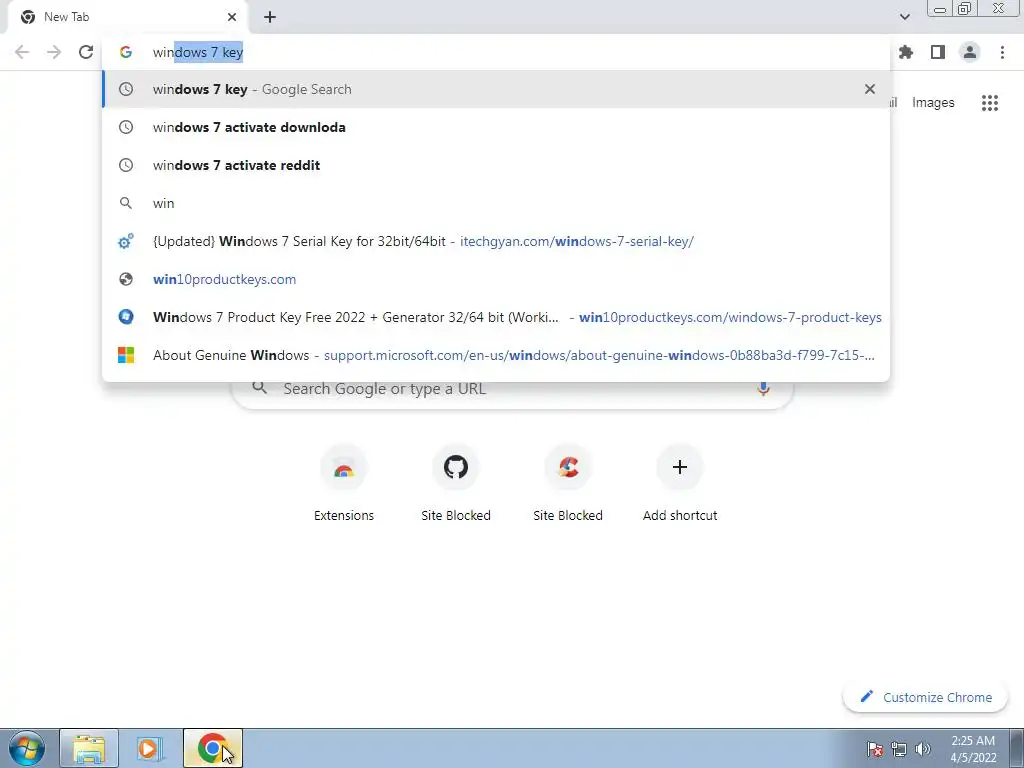Viewport: 1024px width, 768px height.
Task: Click the Chrome taskbar button
Action: (212, 748)
